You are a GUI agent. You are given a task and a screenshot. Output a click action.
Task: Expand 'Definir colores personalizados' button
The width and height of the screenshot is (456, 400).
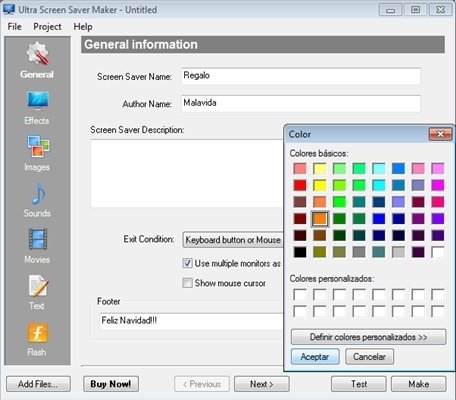click(x=368, y=337)
